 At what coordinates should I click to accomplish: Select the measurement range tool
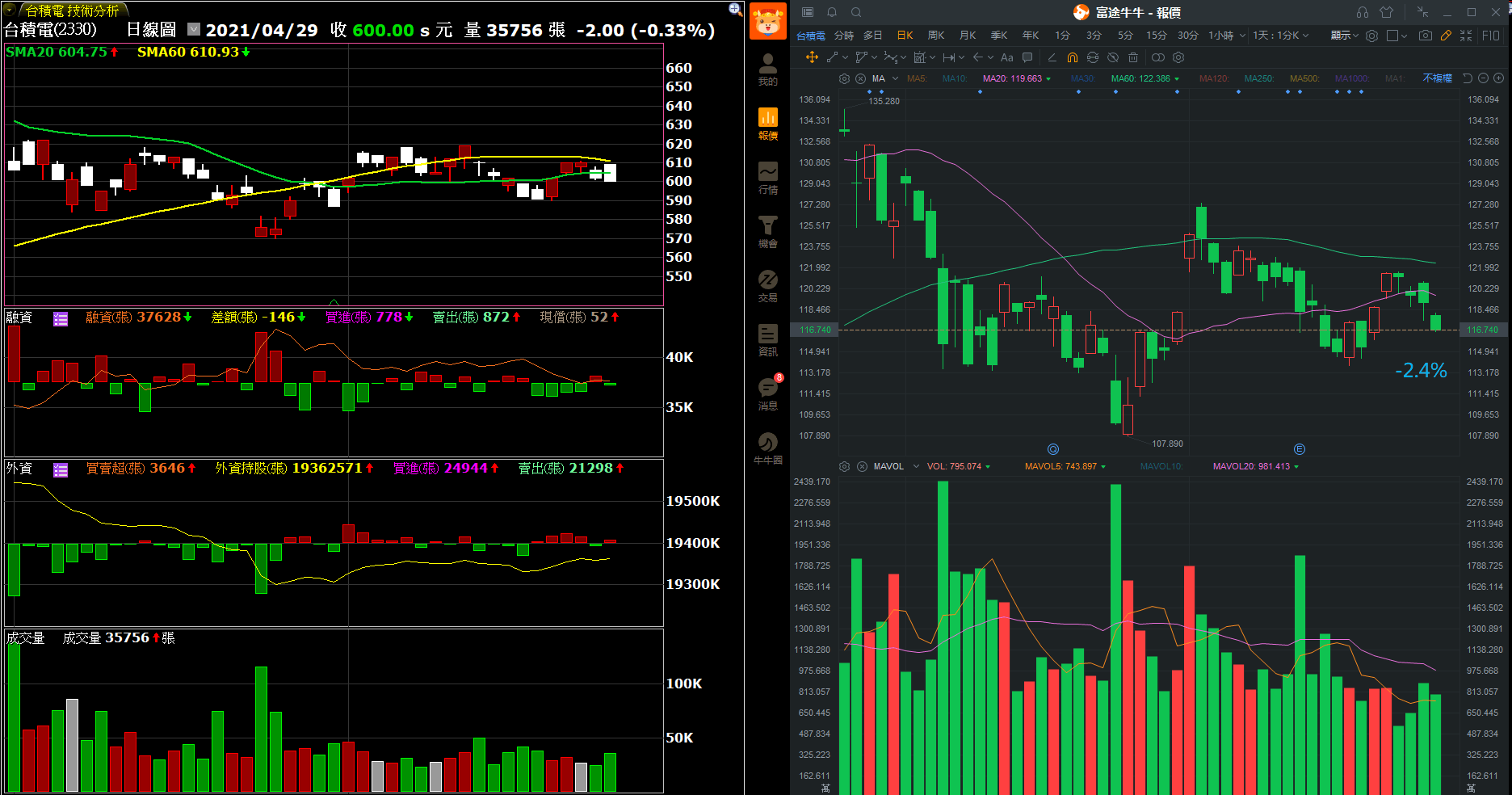pyautogui.click(x=949, y=57)
